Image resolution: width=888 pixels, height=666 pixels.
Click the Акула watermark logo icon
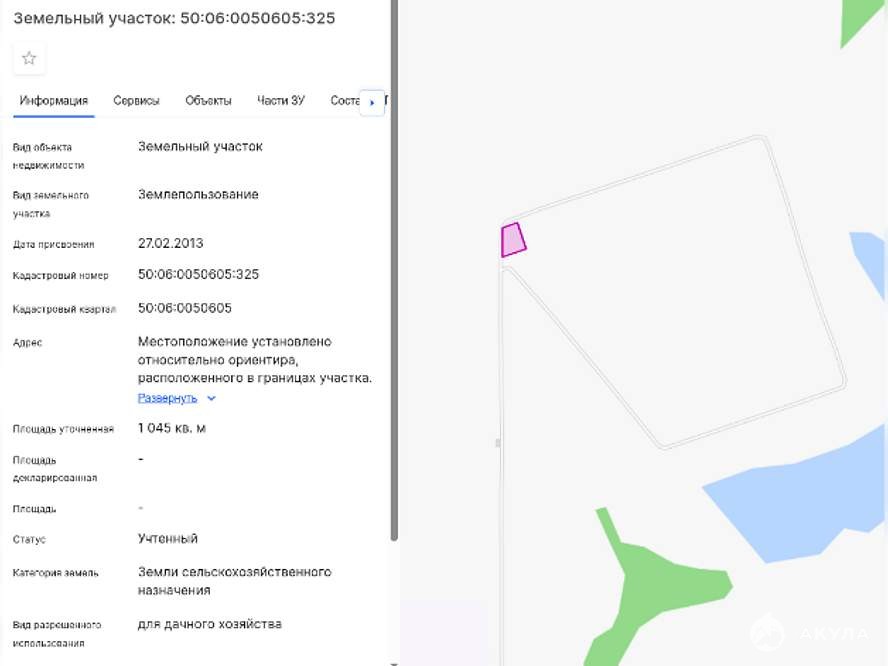(768, 633)
